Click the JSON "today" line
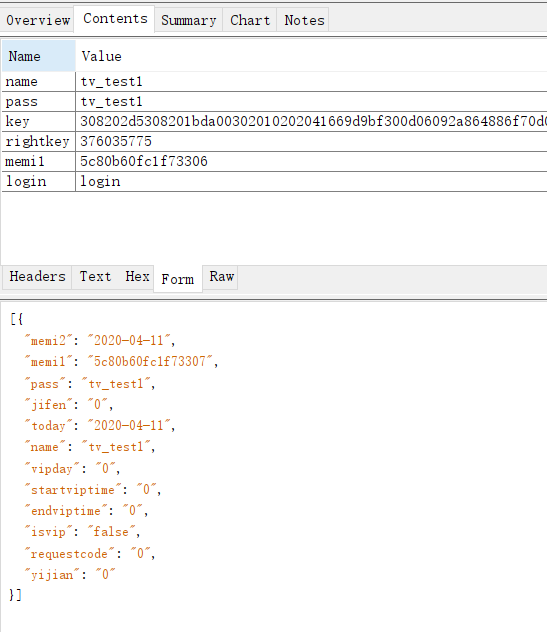The image size is (547, 632). click(100, 426)
